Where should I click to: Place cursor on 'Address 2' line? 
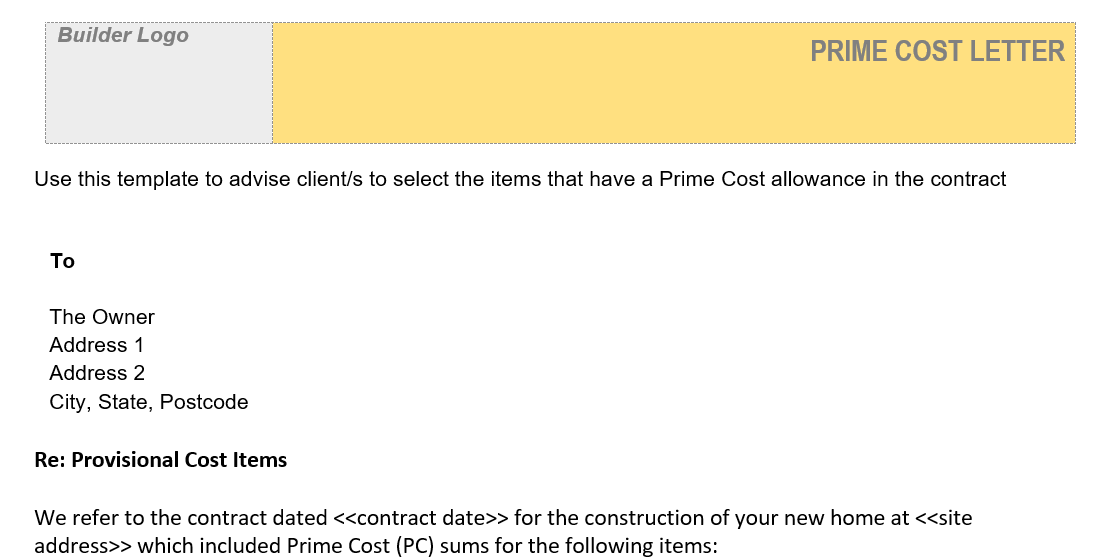[x=97, y=373]
